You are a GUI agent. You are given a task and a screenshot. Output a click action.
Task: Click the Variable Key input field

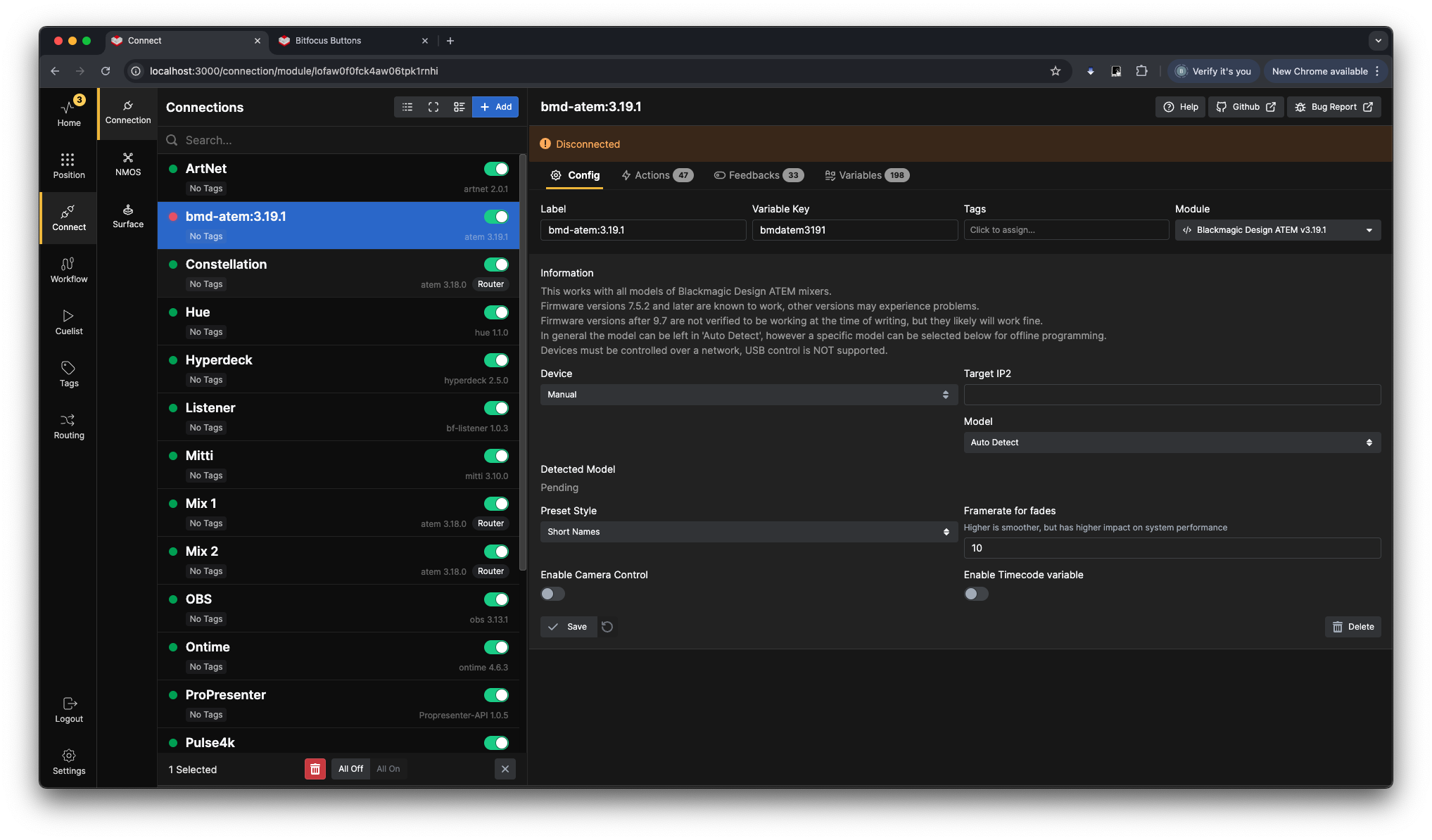[x=855, y=230]
